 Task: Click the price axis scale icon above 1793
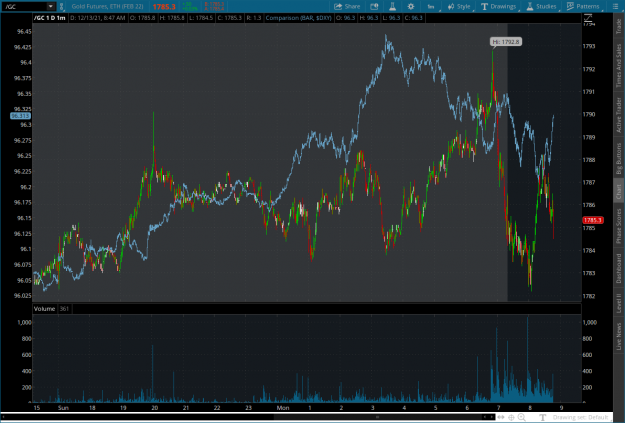coord(588,18)
